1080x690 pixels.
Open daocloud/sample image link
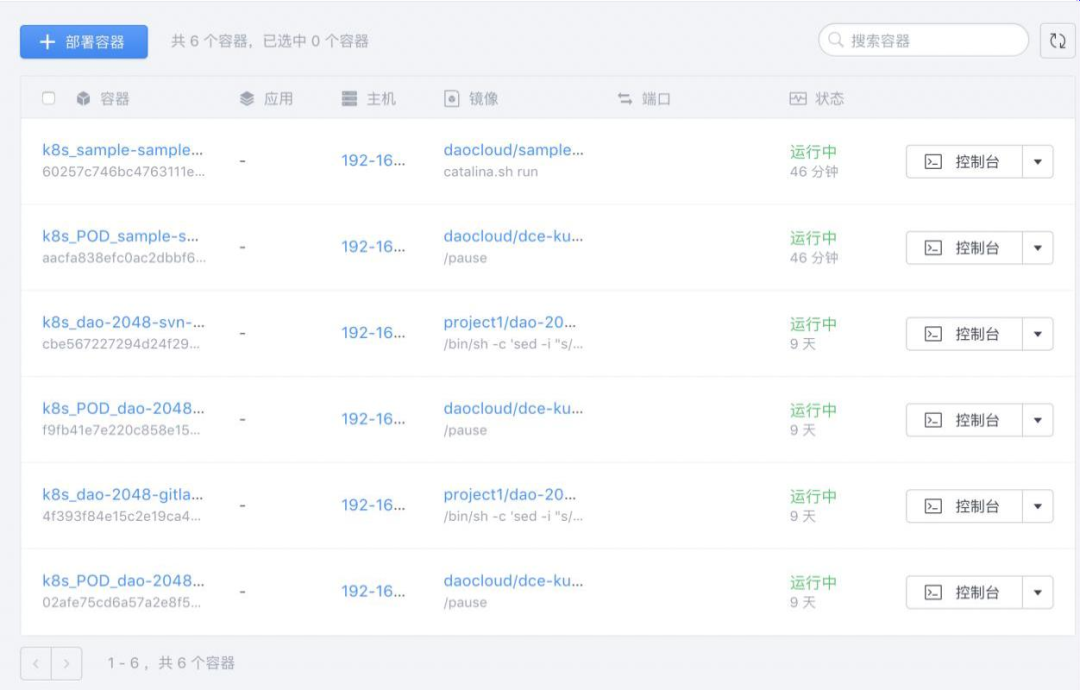point(513,151)
